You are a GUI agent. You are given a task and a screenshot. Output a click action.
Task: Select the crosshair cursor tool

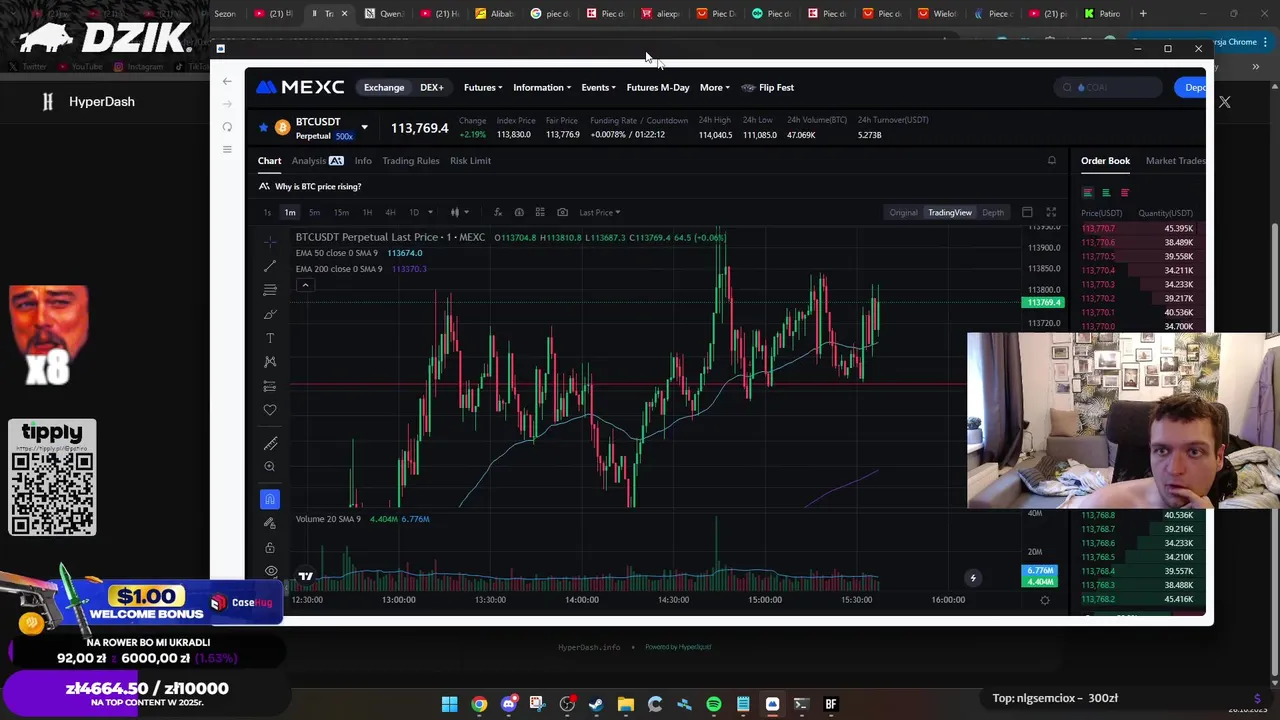[x=270, y=242]
